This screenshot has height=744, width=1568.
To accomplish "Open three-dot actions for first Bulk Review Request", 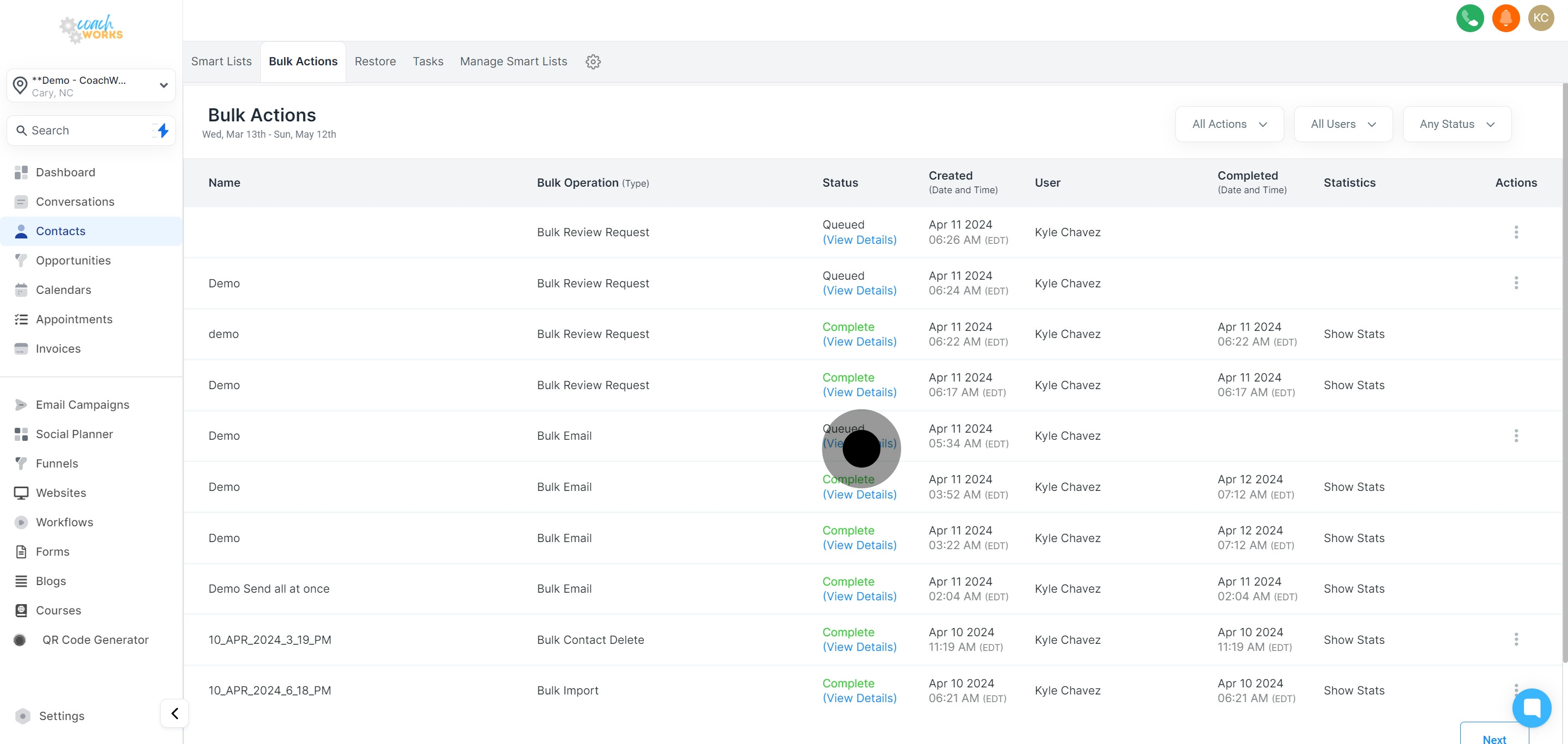I will click(x=1516, y=232).
